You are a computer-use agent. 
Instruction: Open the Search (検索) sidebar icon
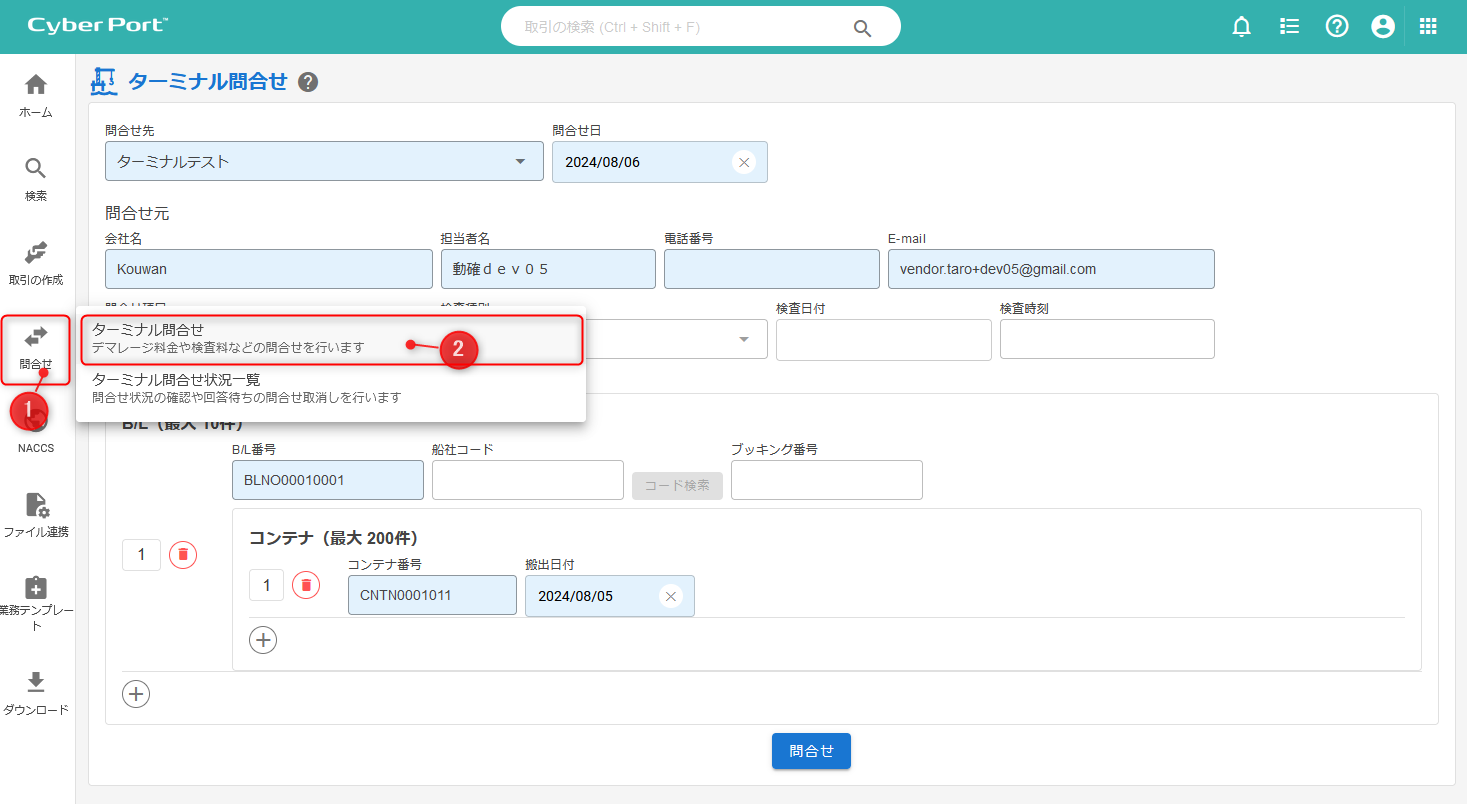36,170
